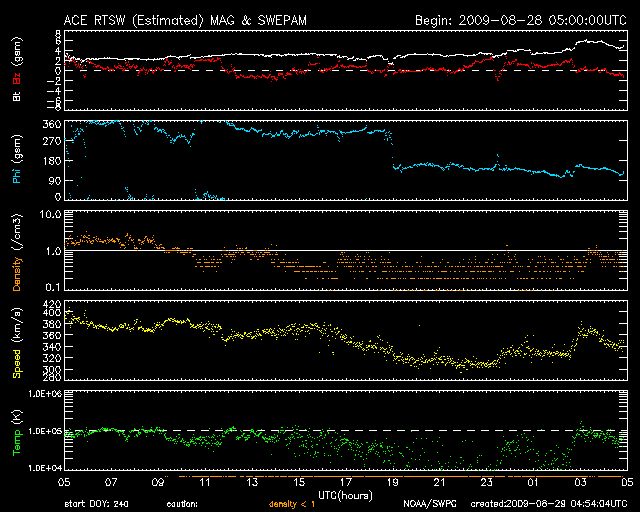The height and width of the screenshot is (512, 640).
Task: Click the "300" tick on the Speed axis
Action: pos(52,370)
